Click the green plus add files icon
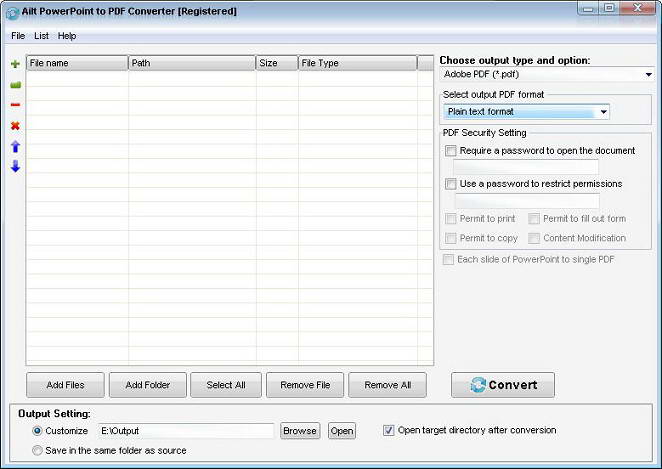 (15, 64)
